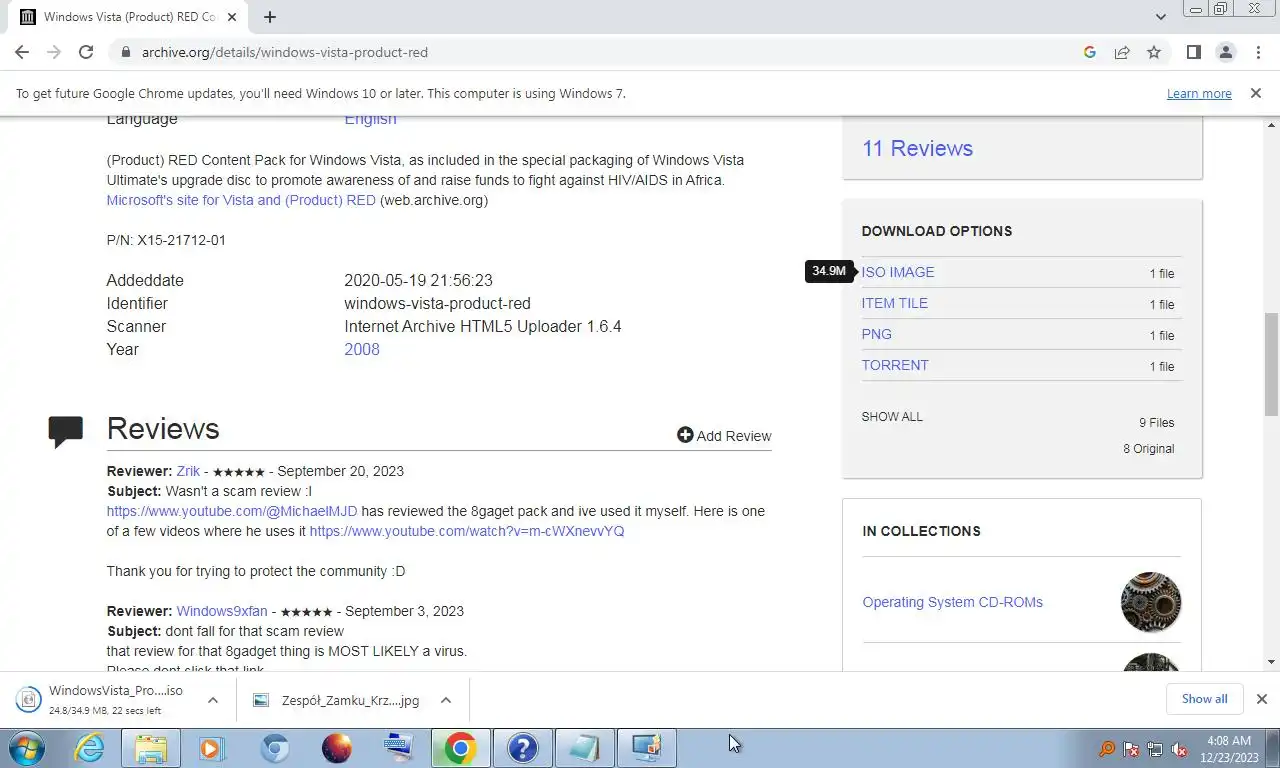Open the notepad-like taskbar application
1280x768 pixels.
[x=584, y=748]
